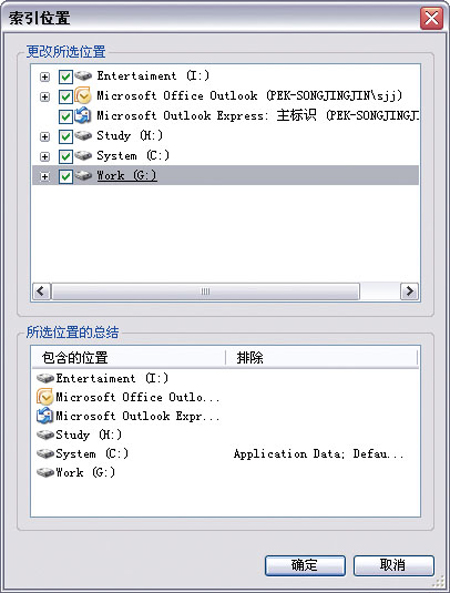Click the Work (G:) drive icon in summary list
The height and width of the screenshot is (593, 450).
[45, 472]
